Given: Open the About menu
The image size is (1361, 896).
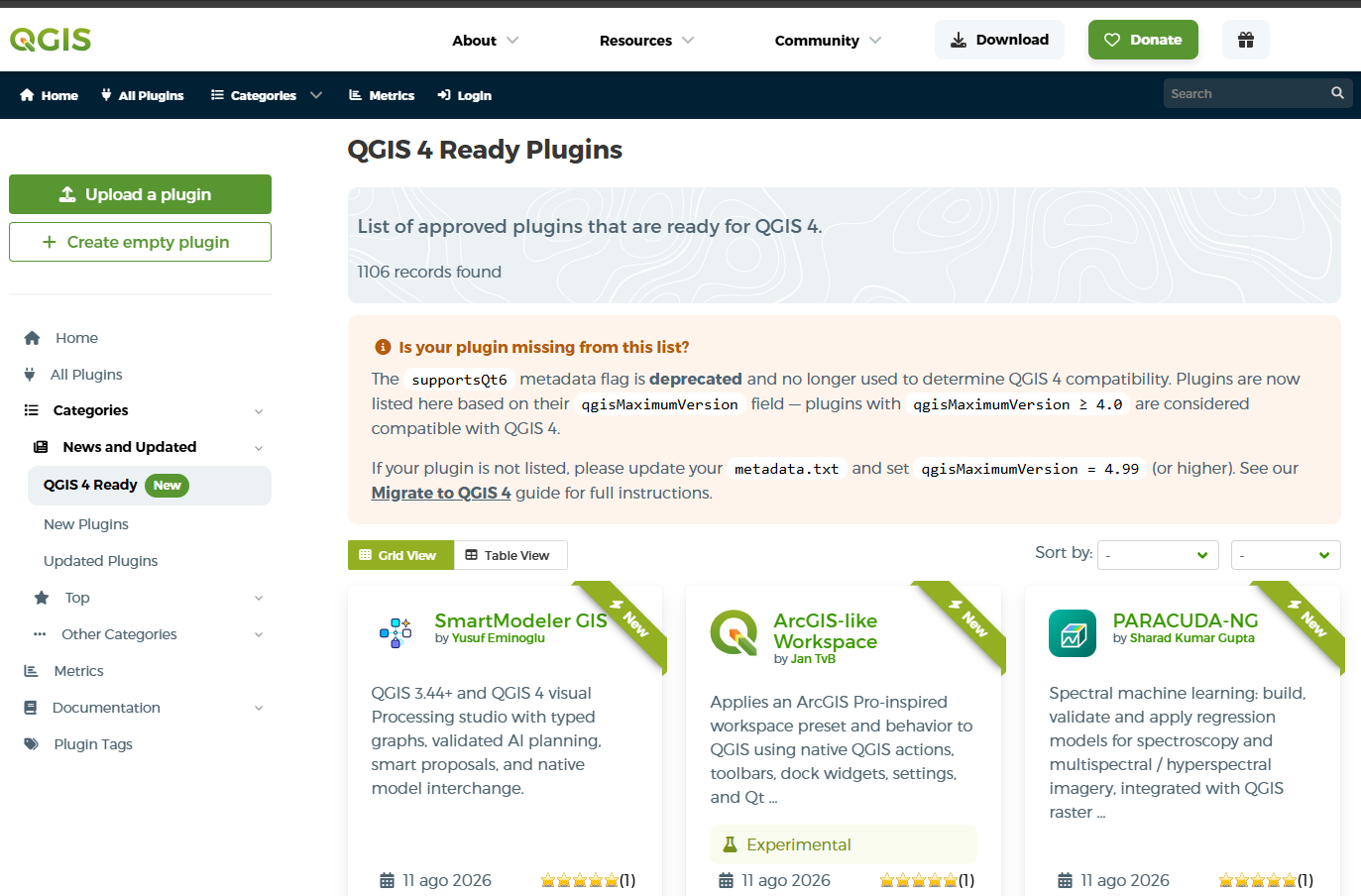Looking at the screenshot, I should [486, 41].
